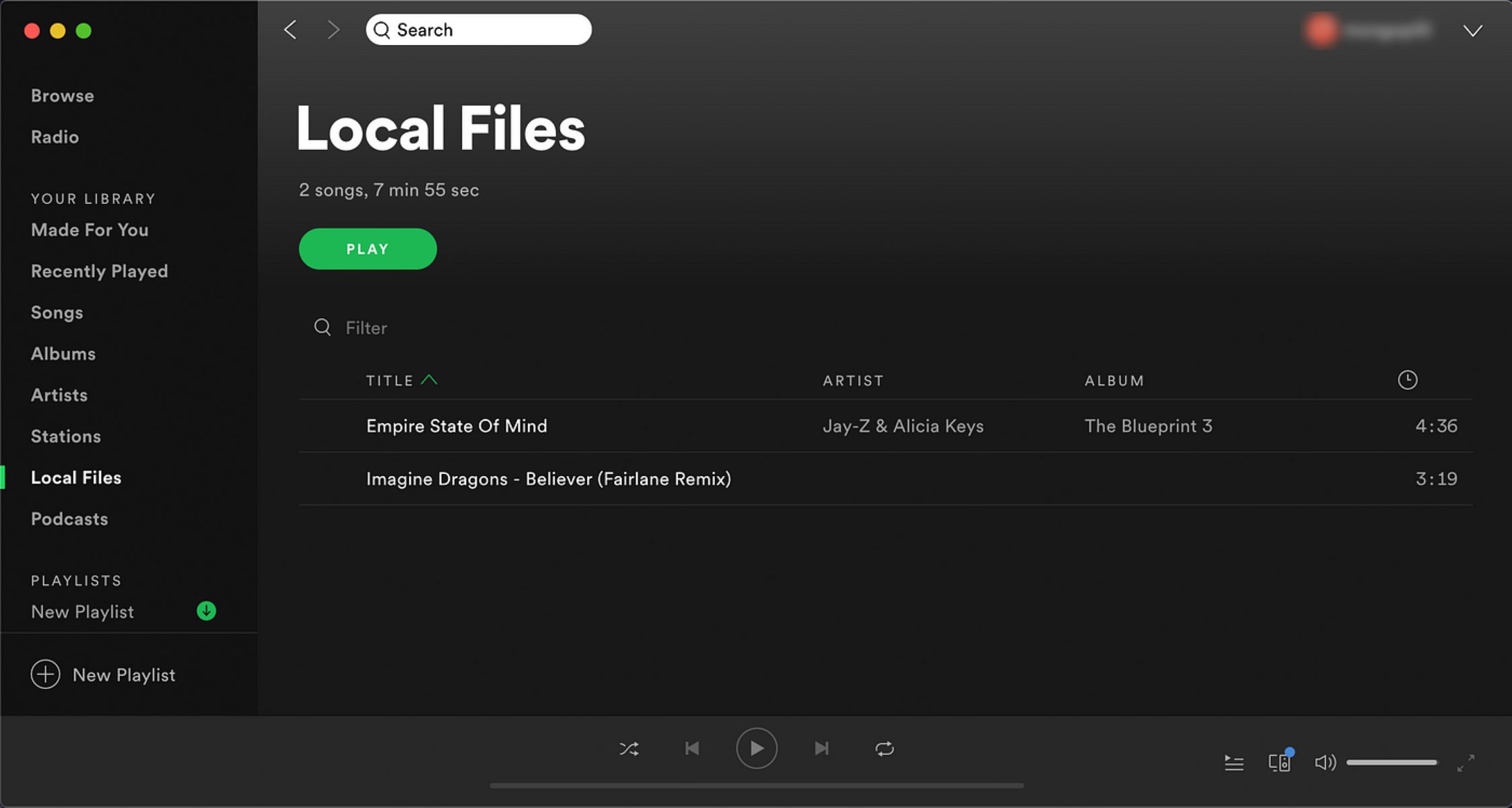1512x808 pixels.
Task: Go back using the navigation arrow
Action: point(289,30)
